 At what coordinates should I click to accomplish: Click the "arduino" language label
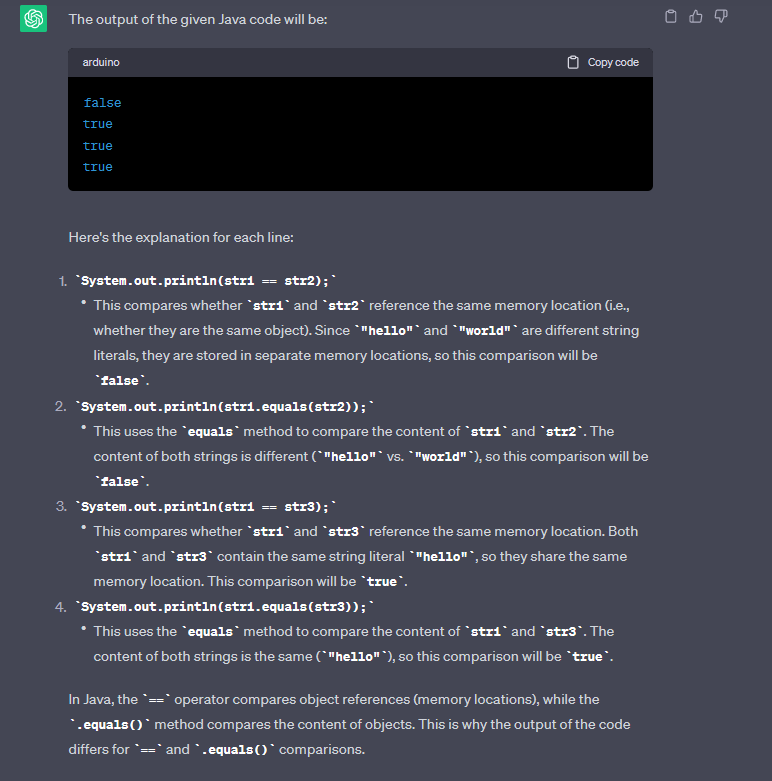101,62
